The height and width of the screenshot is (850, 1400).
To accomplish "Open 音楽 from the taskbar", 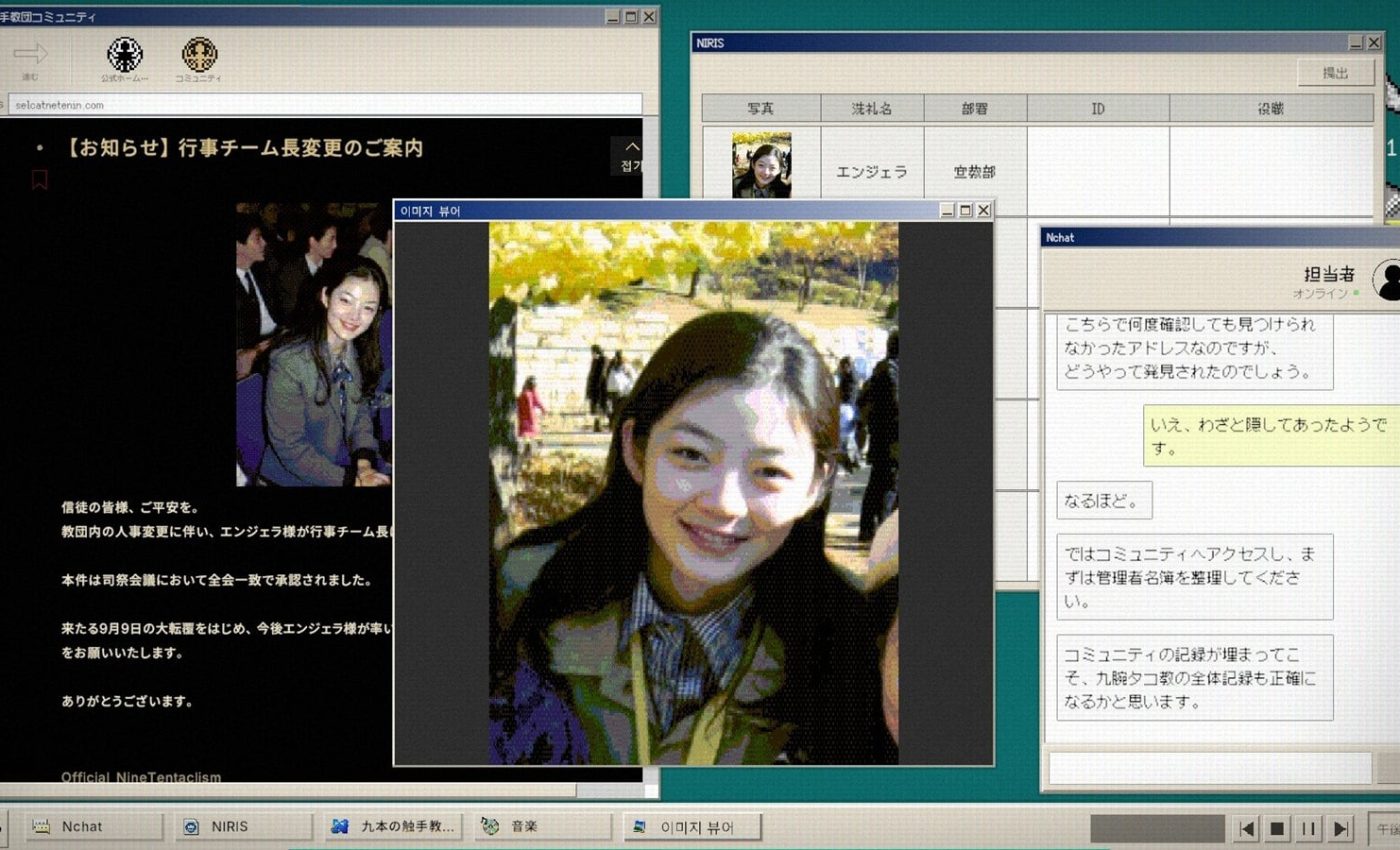I will [542, 827].
